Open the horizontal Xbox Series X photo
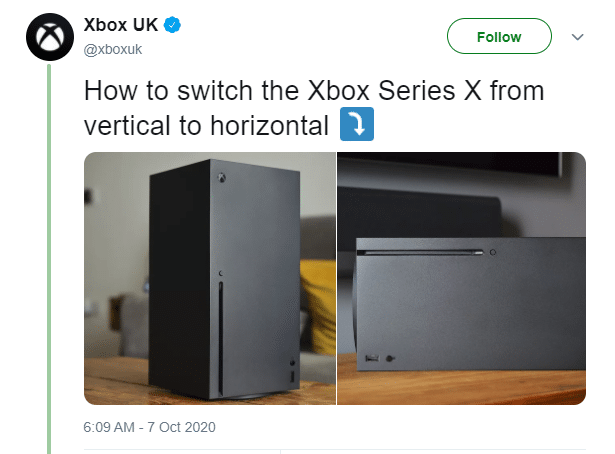The height and width of the screenshot is (454, 615). pyautogui.click(x=462, y=278)
